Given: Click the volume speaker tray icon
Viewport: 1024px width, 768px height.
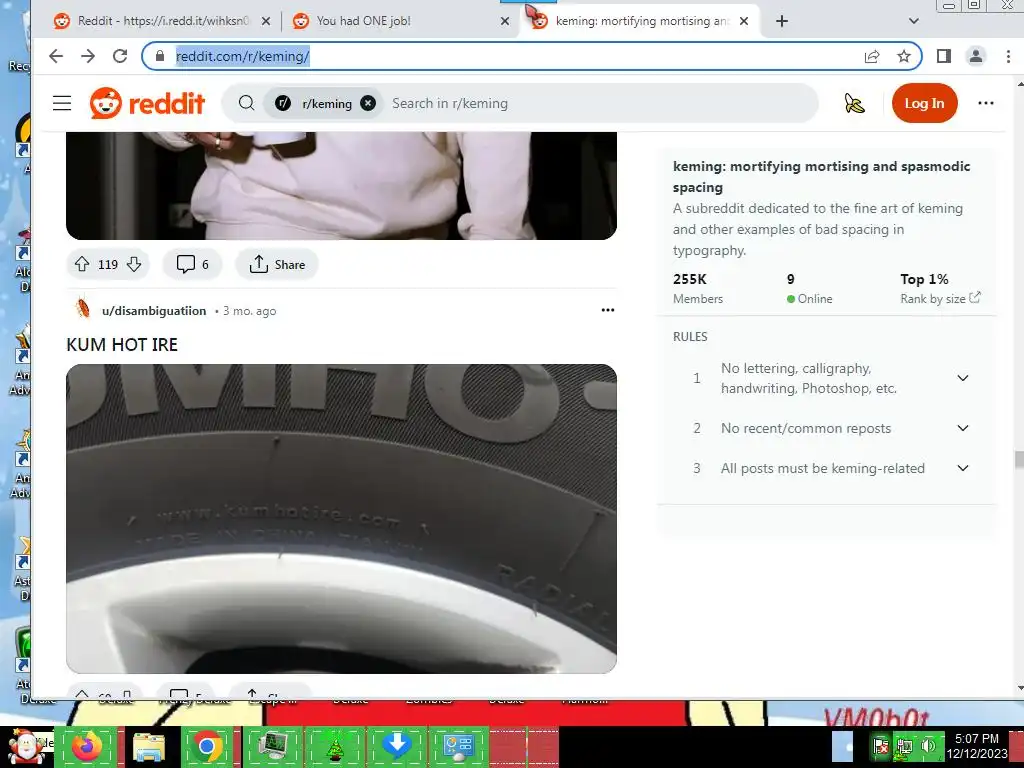Looking at the screenshot, I should click(928, 746).
